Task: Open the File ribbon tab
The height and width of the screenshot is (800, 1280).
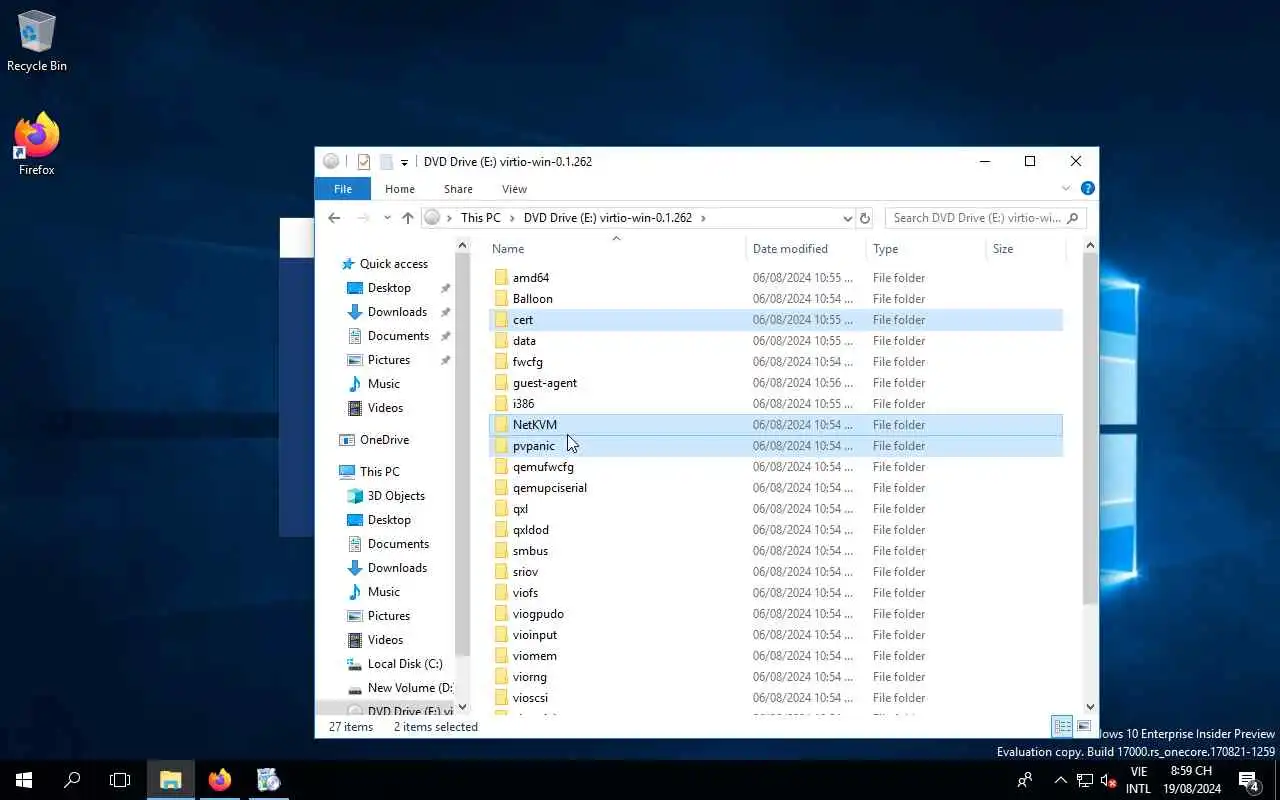Action: click(343, 189)
